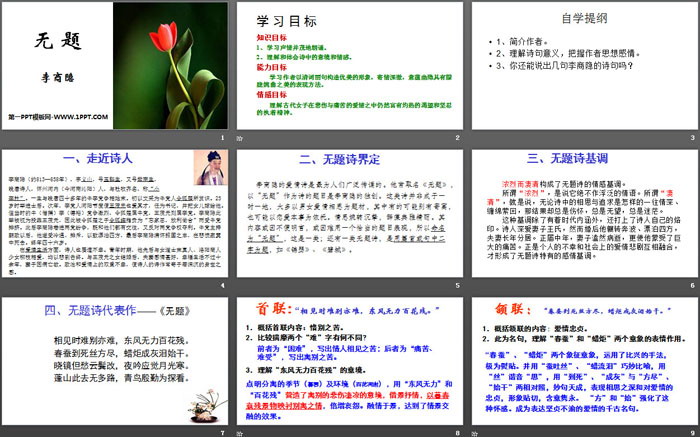Select slide 8 about 首联

[x=350, y=361]
